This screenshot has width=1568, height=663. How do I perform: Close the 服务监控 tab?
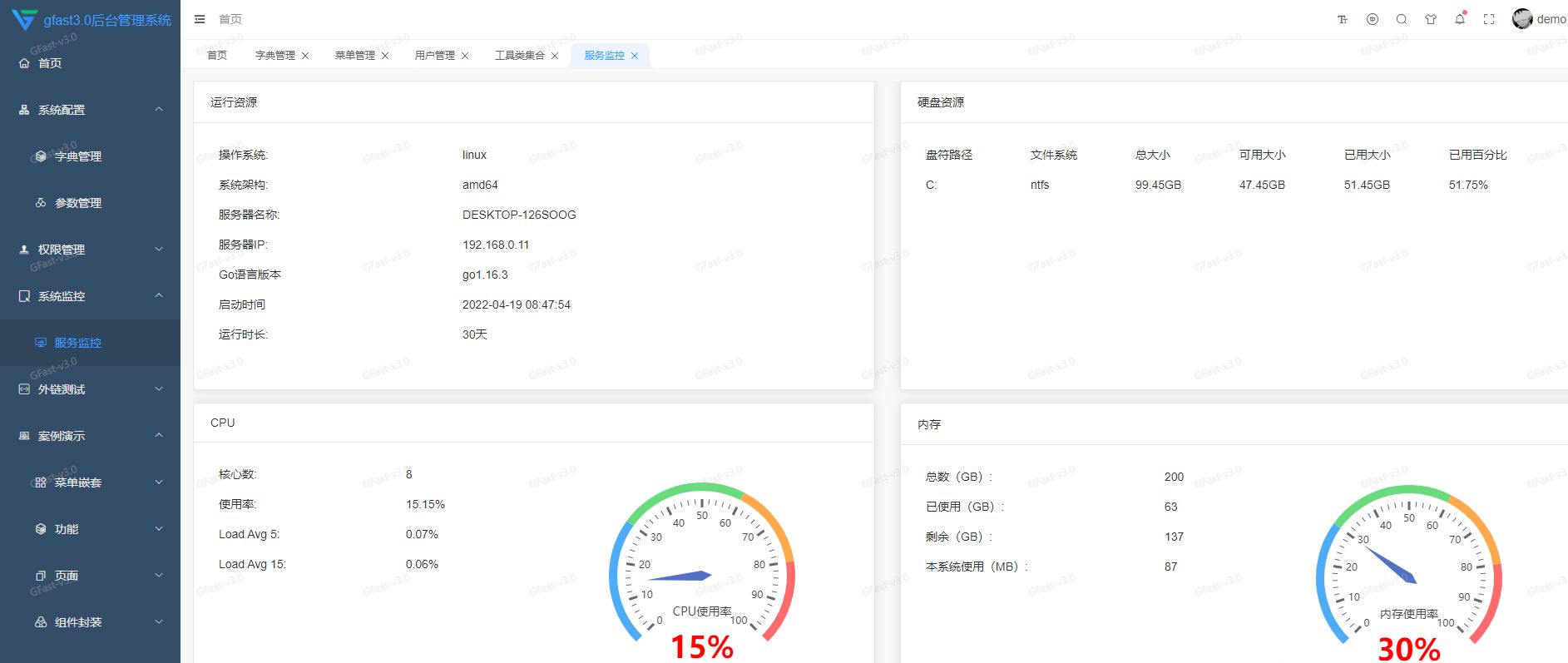click(635, 56)
